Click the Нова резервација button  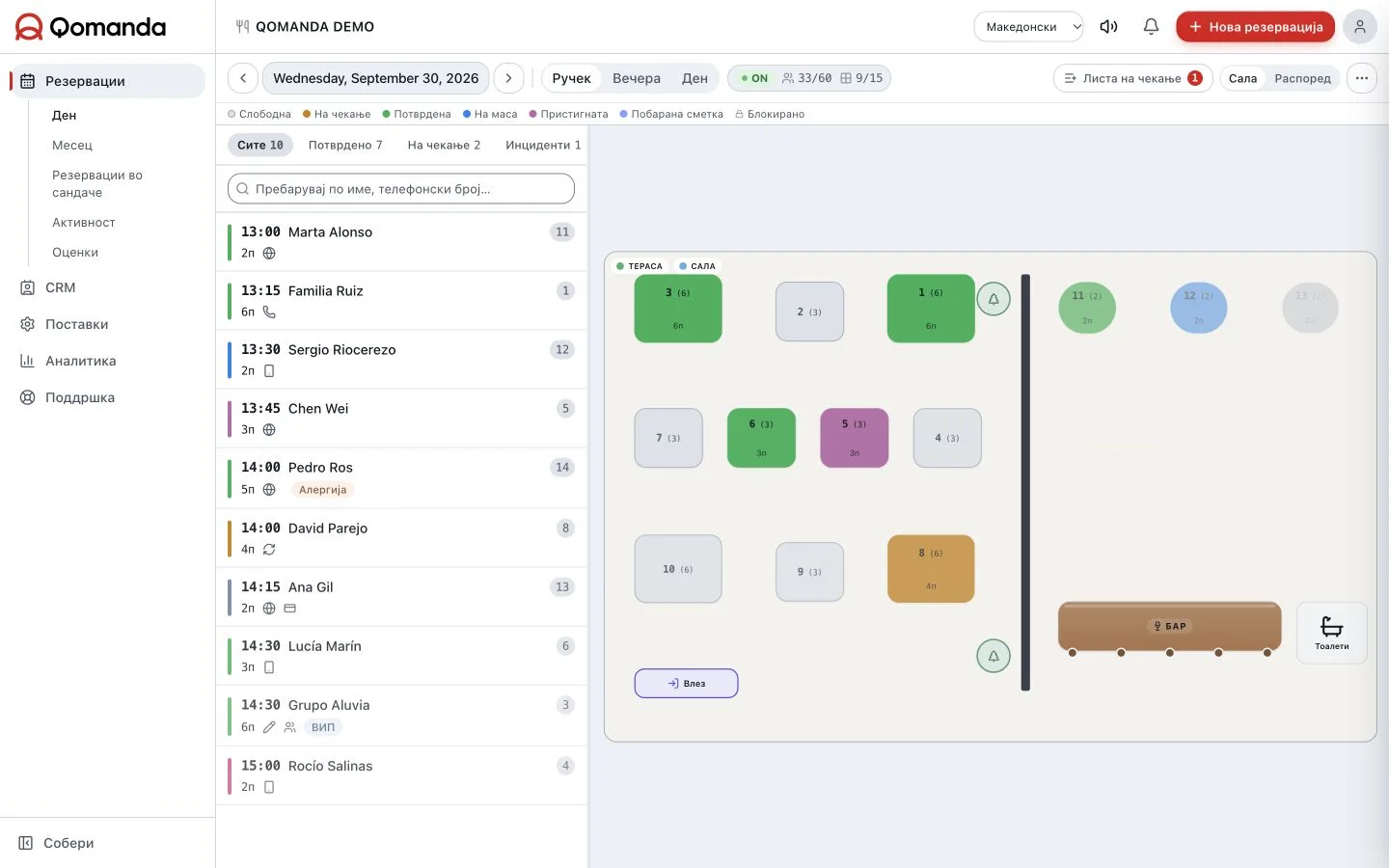pyautogui.click(x=1255, y=27)
